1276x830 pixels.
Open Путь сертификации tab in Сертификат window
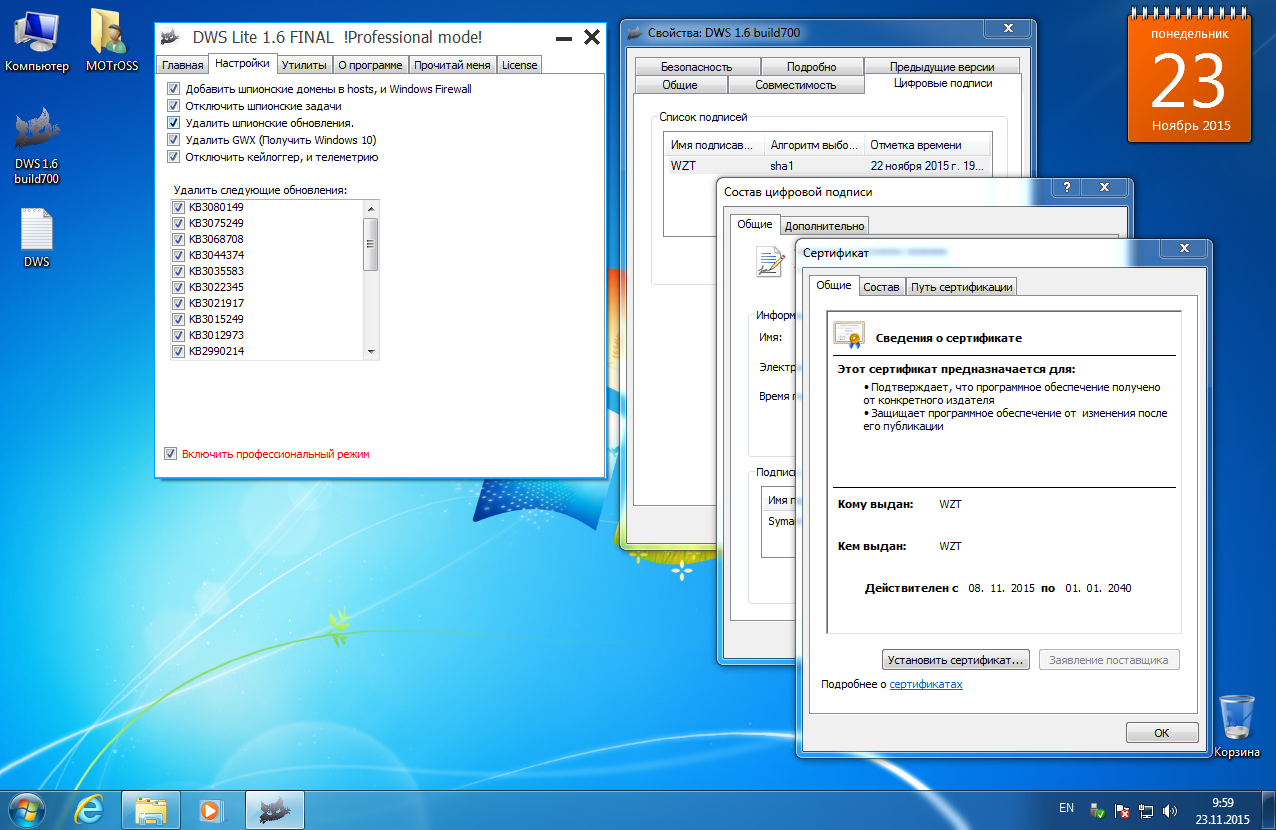[961, 287]
